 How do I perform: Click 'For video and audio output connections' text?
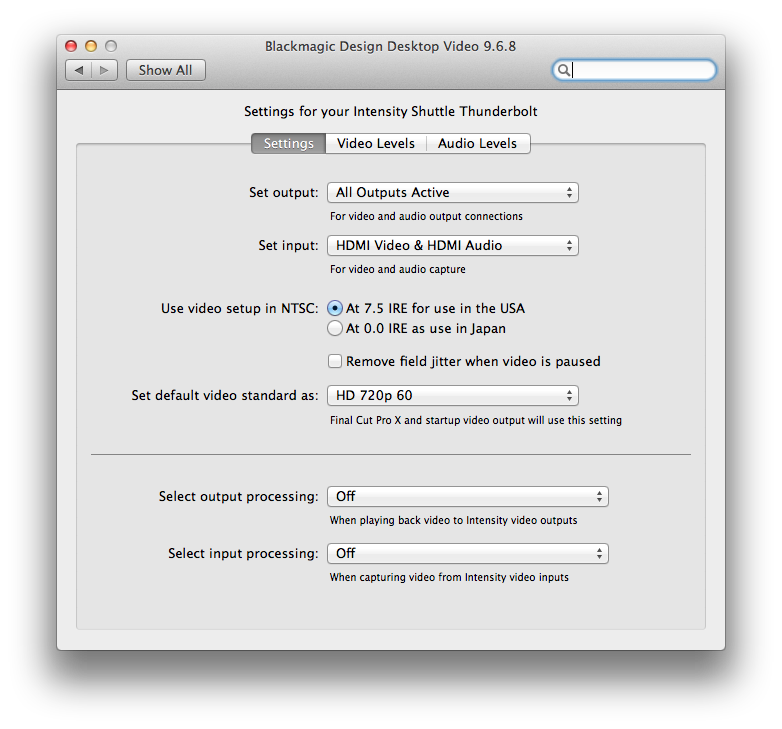pos(426,216)
